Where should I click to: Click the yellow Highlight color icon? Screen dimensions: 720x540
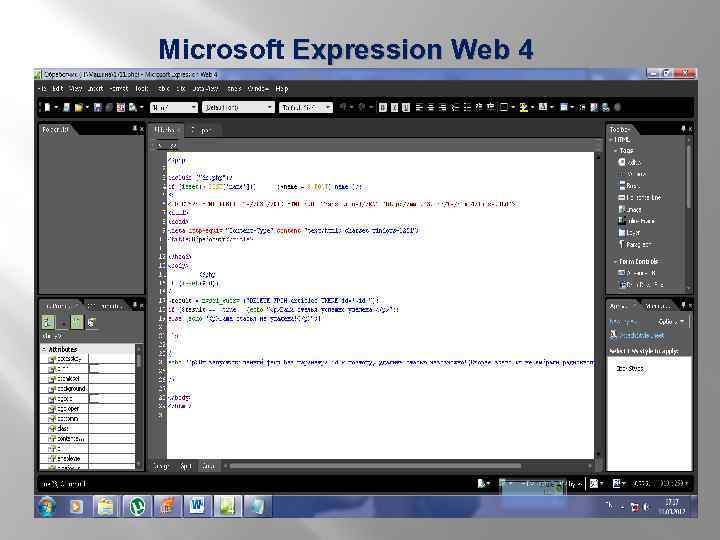(523, 107)
